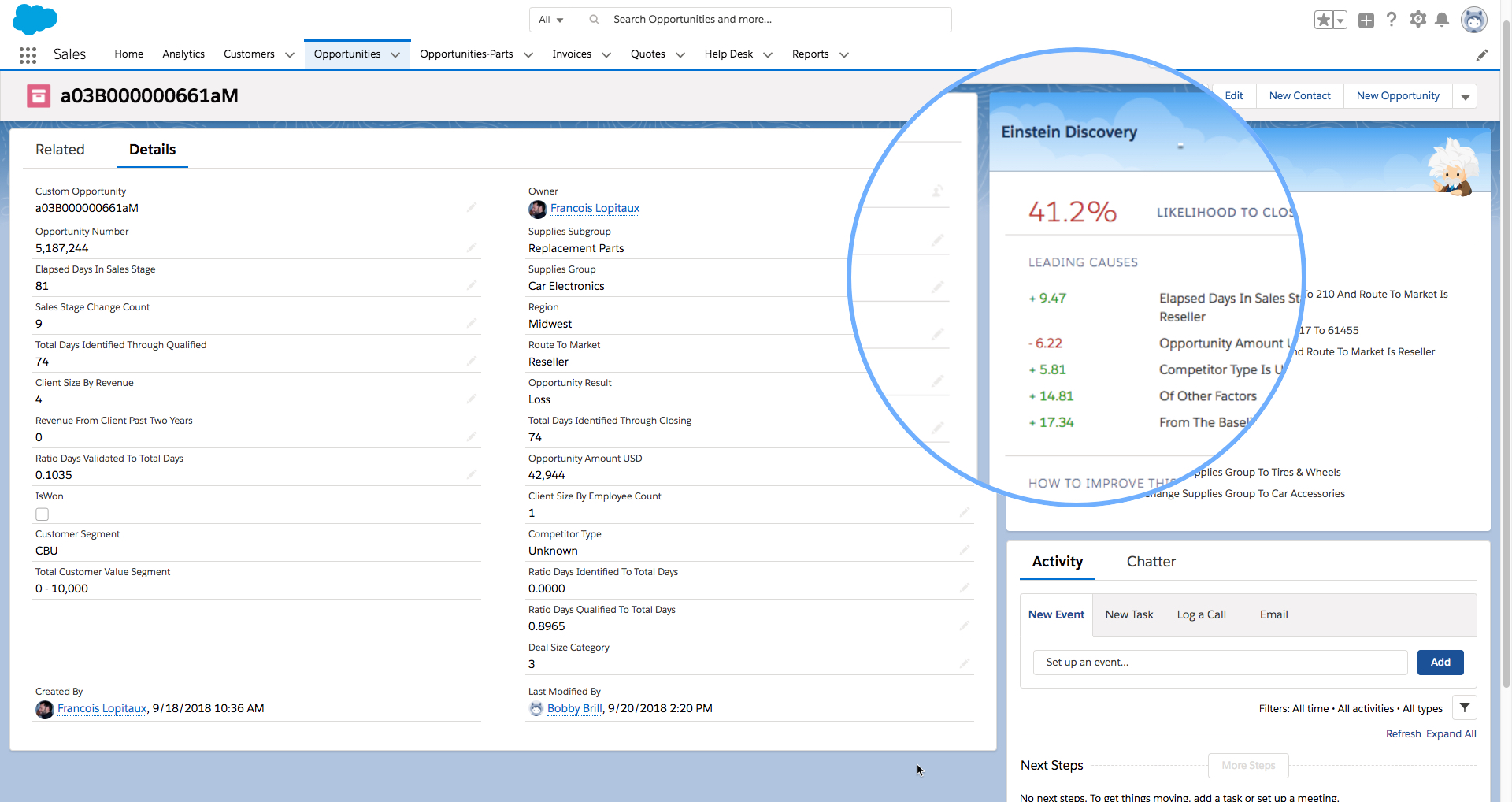Edit Client Size By Employee Count pencil

click(964, 512)
